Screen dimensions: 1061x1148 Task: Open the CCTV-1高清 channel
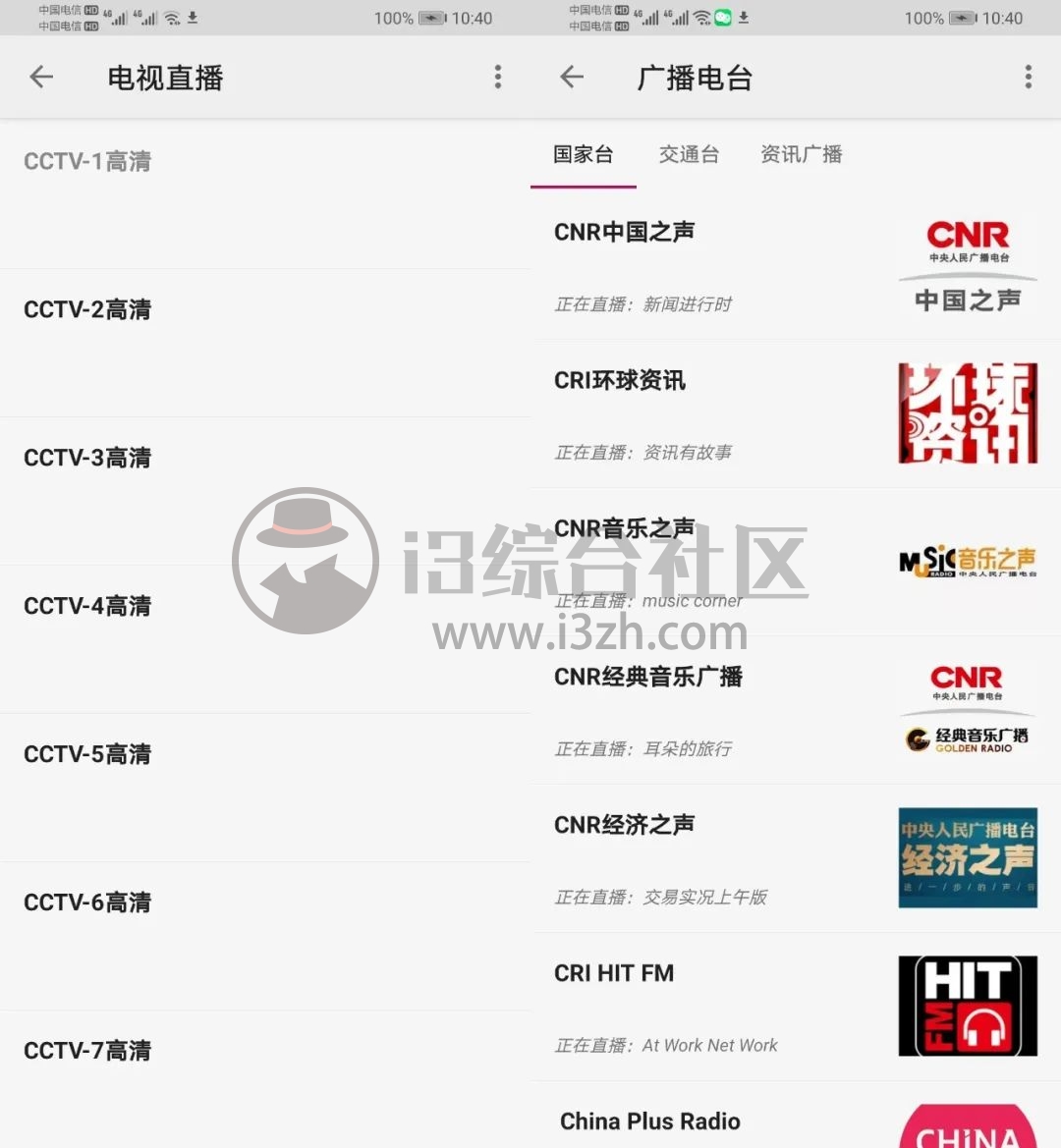tap(265, 194)
